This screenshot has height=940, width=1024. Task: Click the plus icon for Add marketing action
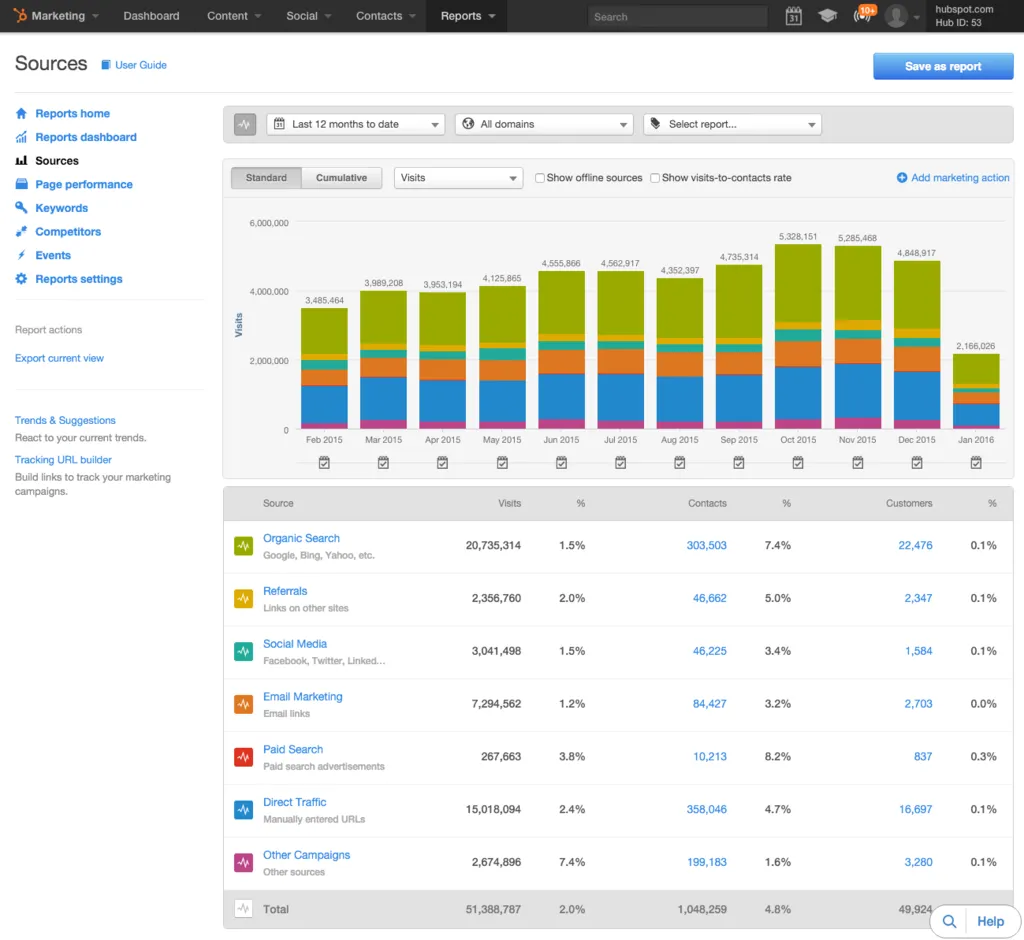click(902, 178)
